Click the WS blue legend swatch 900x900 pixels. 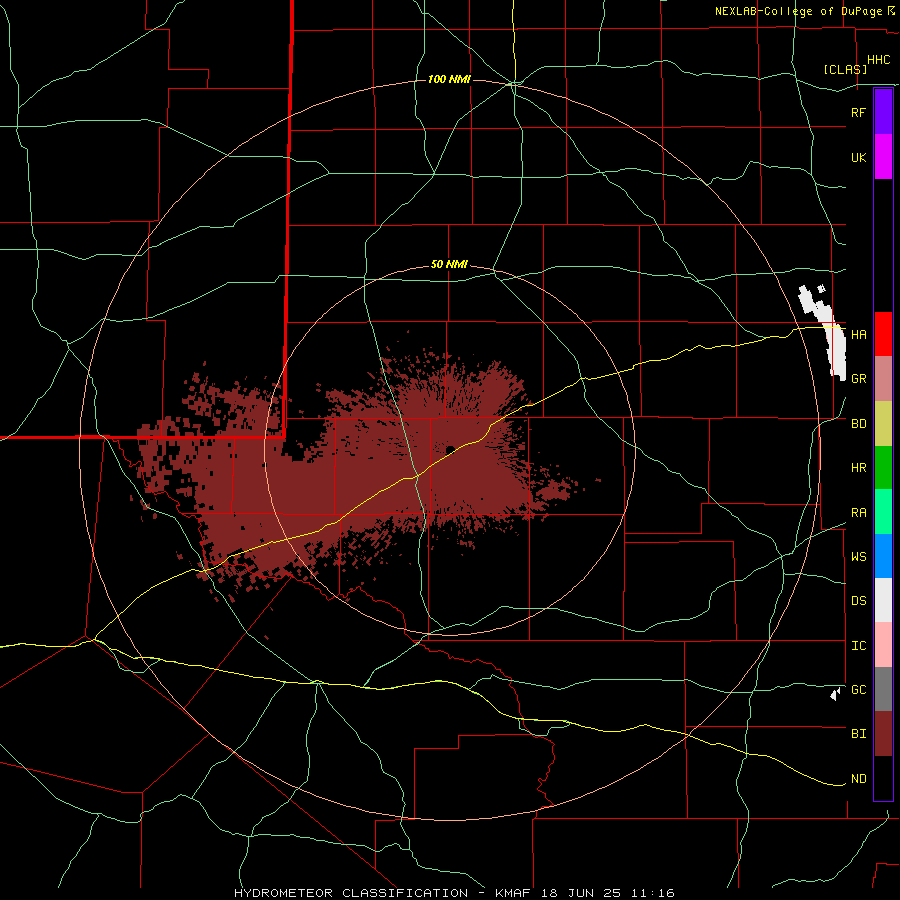tap(883, 556)
